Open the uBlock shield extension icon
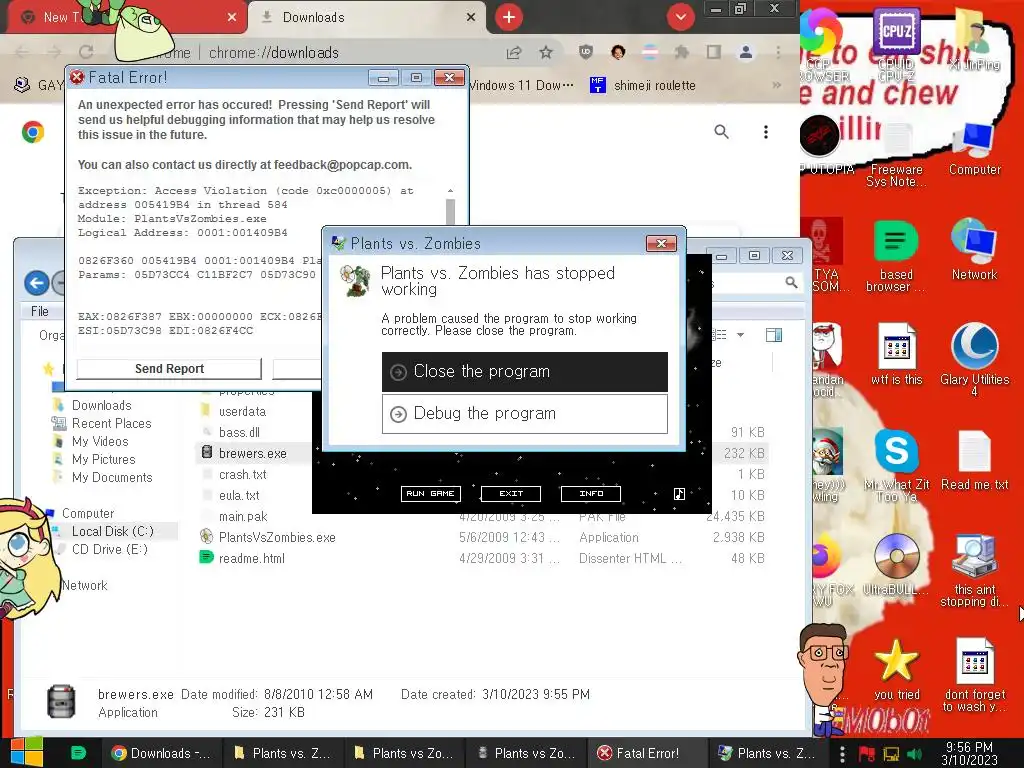Screen dimensions: 1024x768 tap(586, 52)
